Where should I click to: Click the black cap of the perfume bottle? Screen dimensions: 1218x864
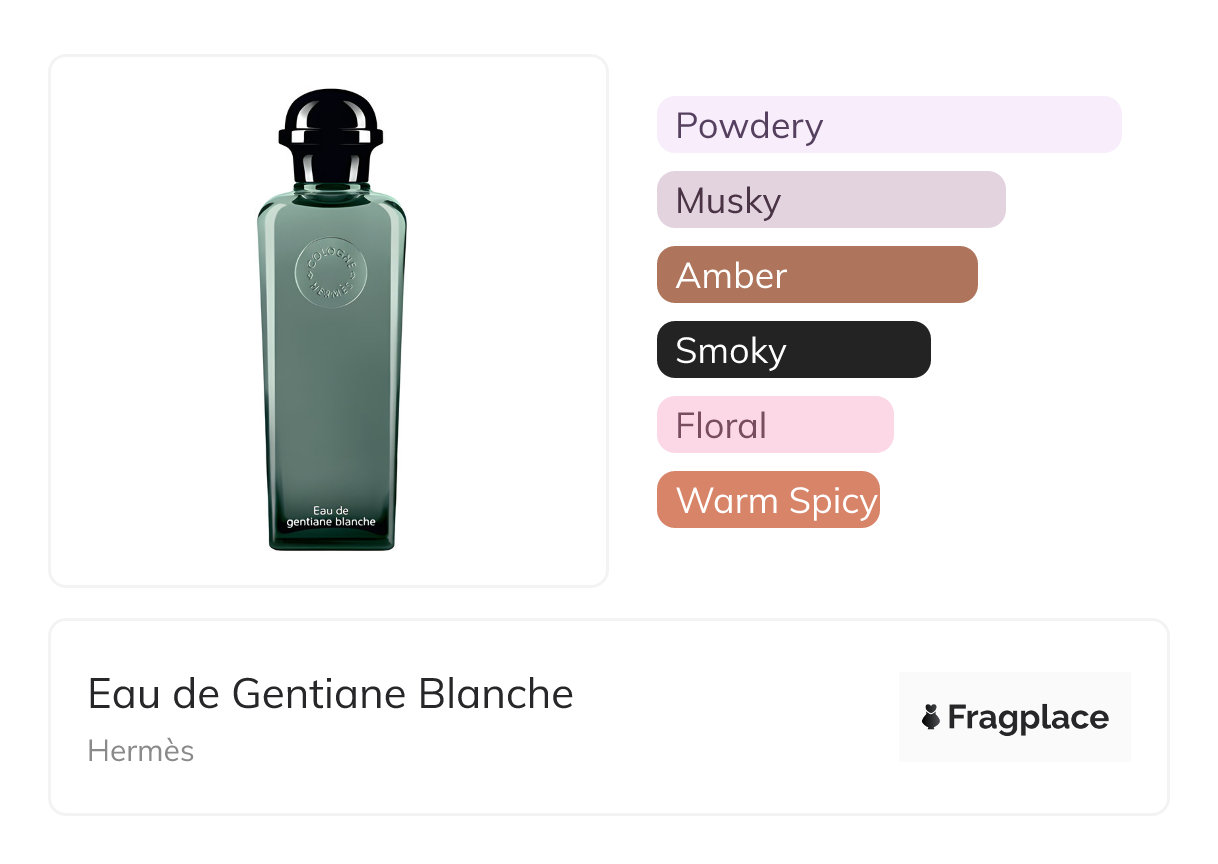[x=331, y=131]
